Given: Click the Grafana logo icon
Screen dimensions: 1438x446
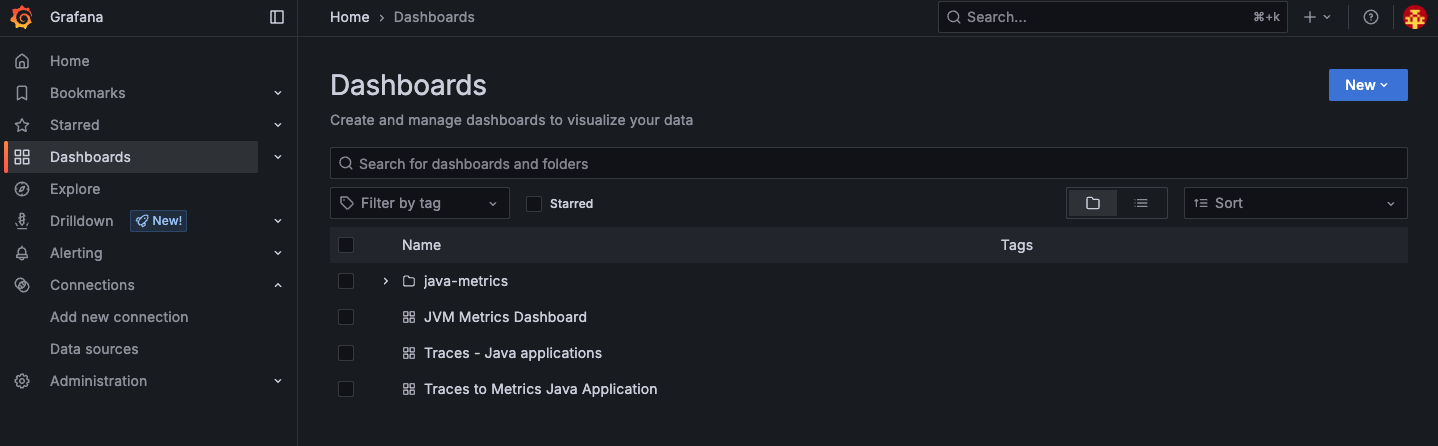Looking at the screenshot, I should (x=22, y=17).
